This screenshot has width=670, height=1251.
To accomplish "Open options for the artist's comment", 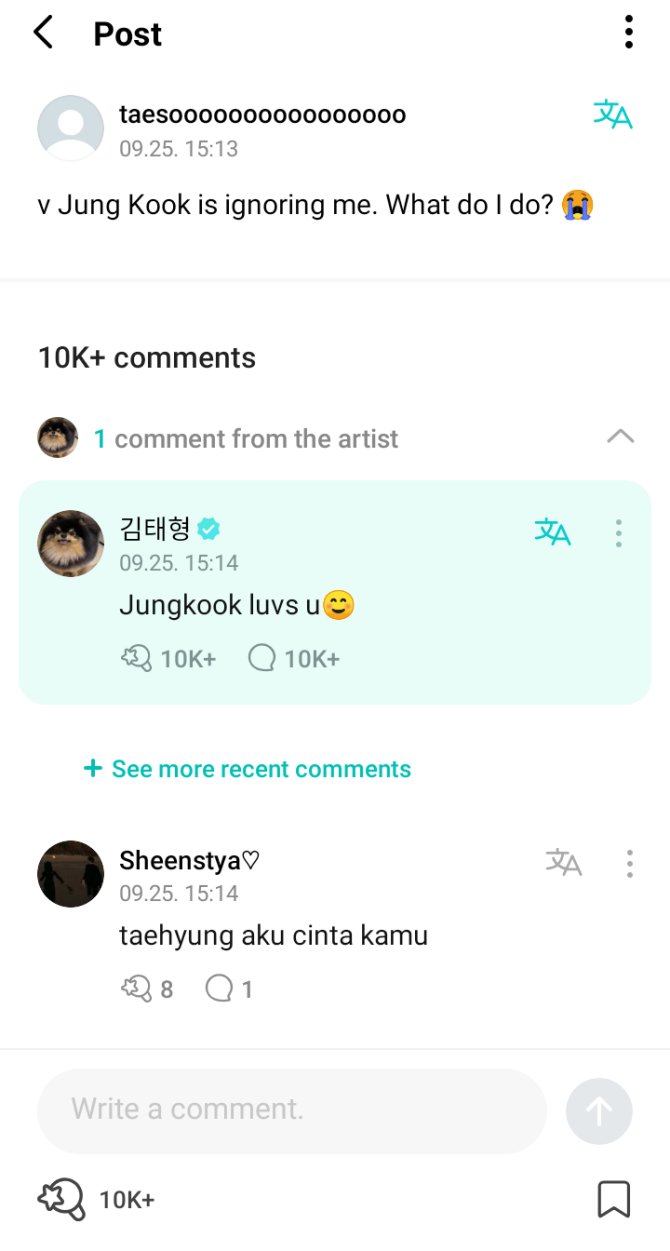I will coord(619,533).
